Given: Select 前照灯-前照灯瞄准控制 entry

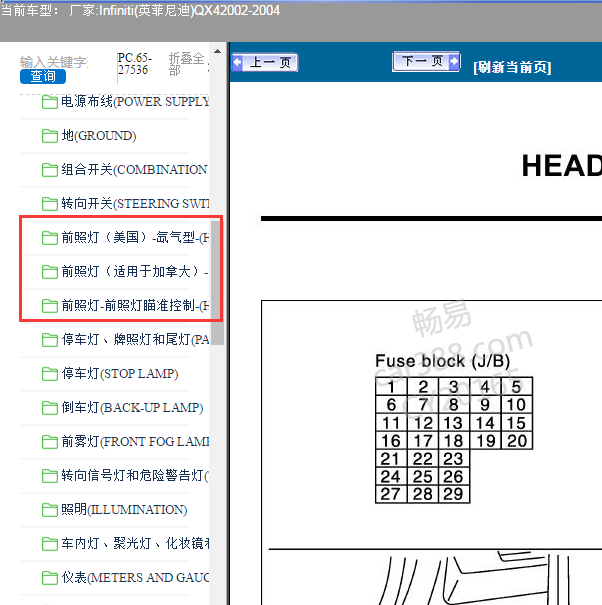Looking at the screenshot, I should (135, 306).
